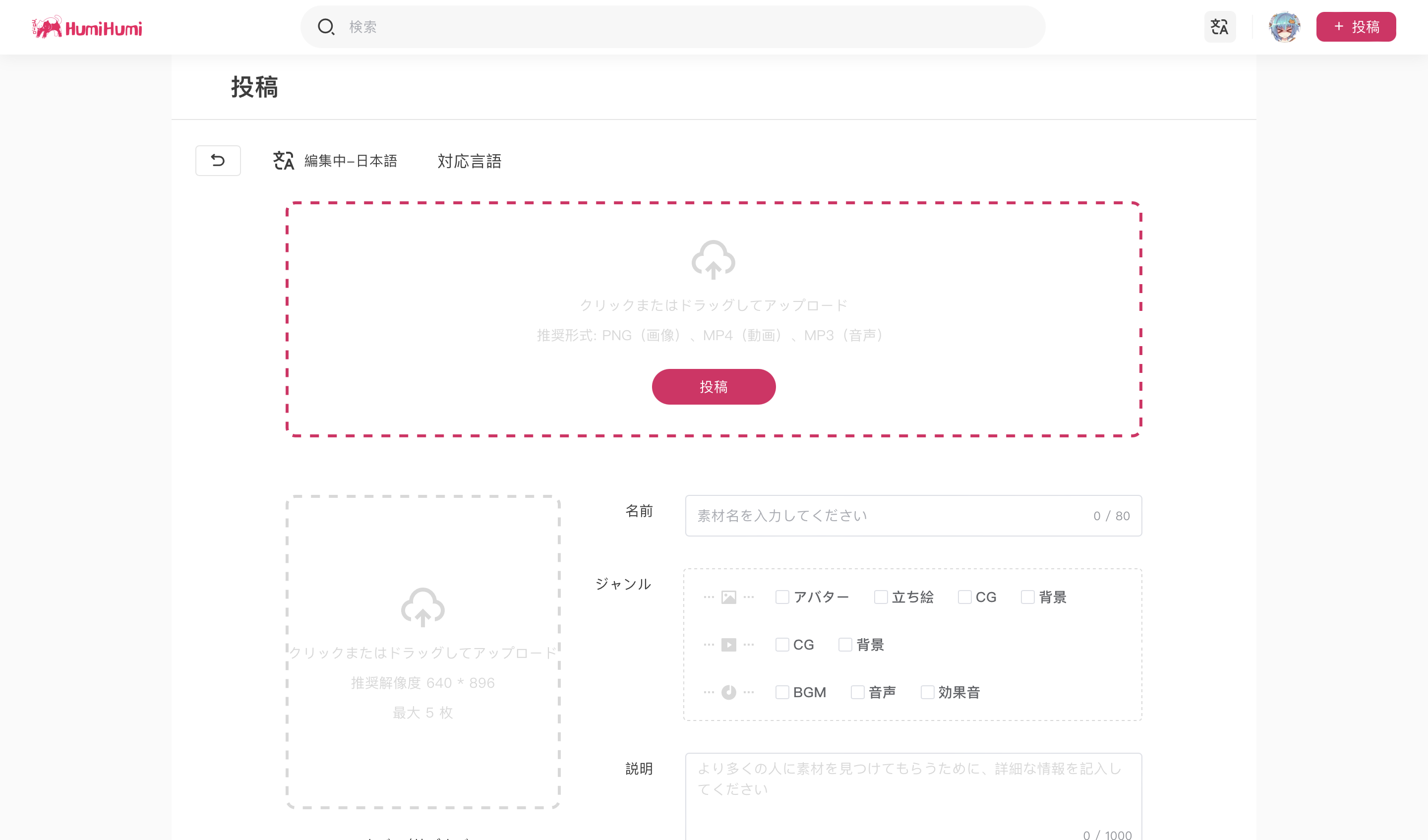Check the アバター checkbox
Screen dimensions: 1428x840
(x=782, y=597)
